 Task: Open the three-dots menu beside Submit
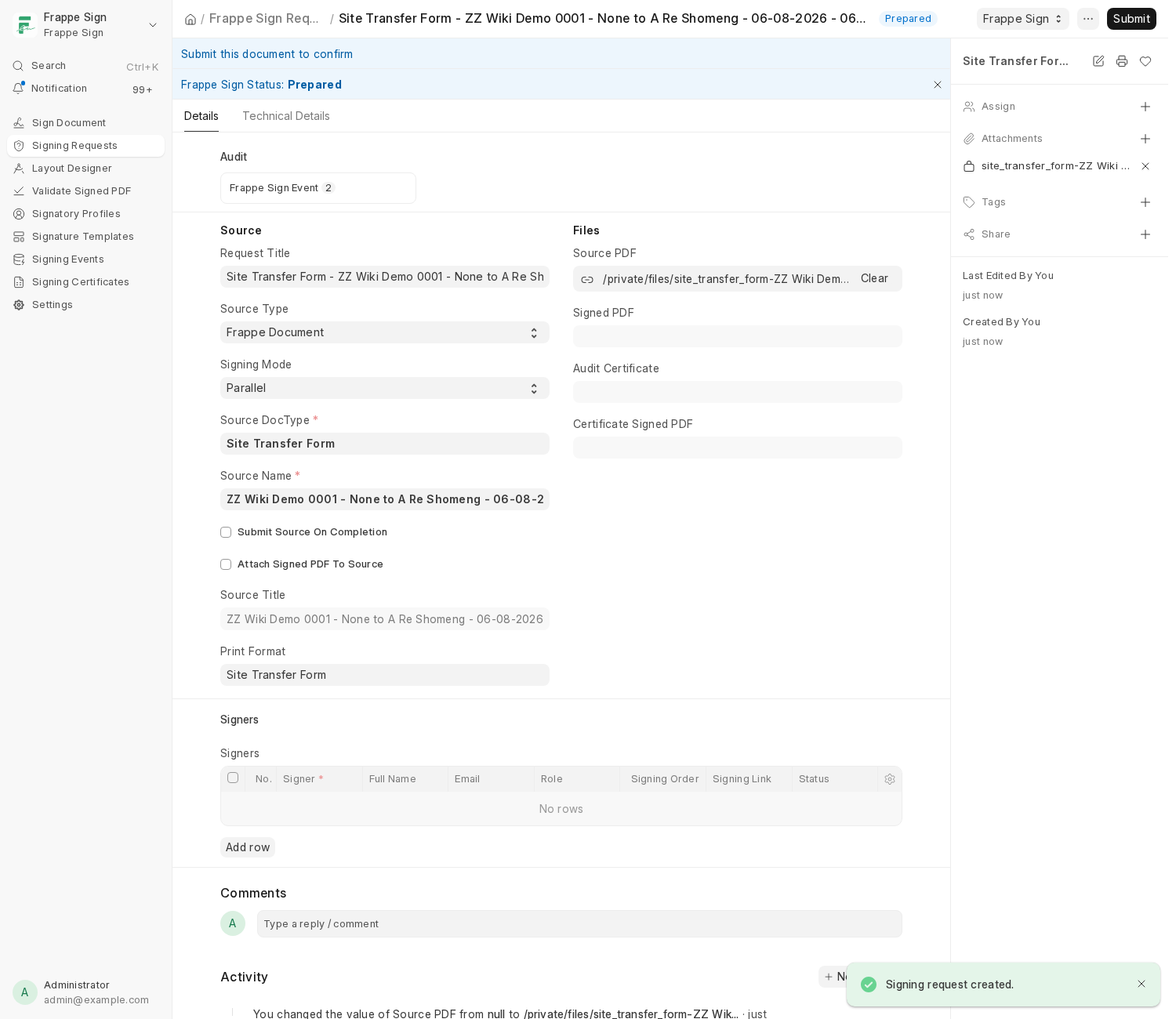click(1088, 19)
